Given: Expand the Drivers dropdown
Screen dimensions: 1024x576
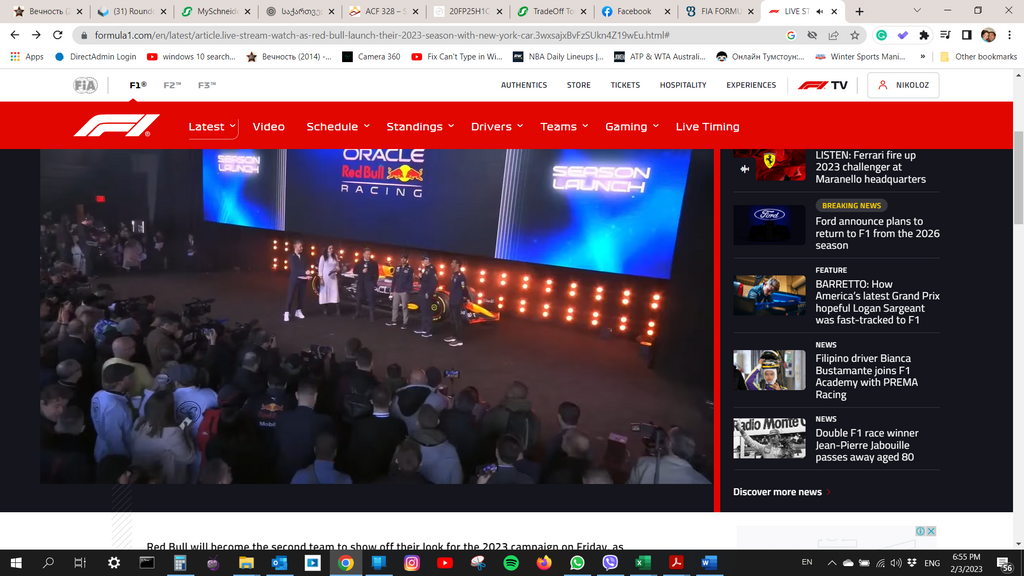Looking at the screenshot, I should click(497, 127).
